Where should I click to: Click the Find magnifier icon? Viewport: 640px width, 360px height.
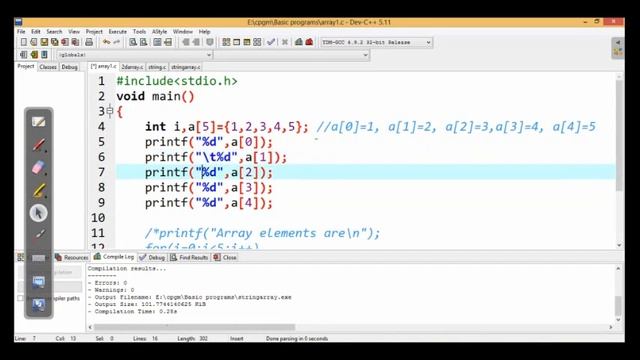[x=133, y=42]
